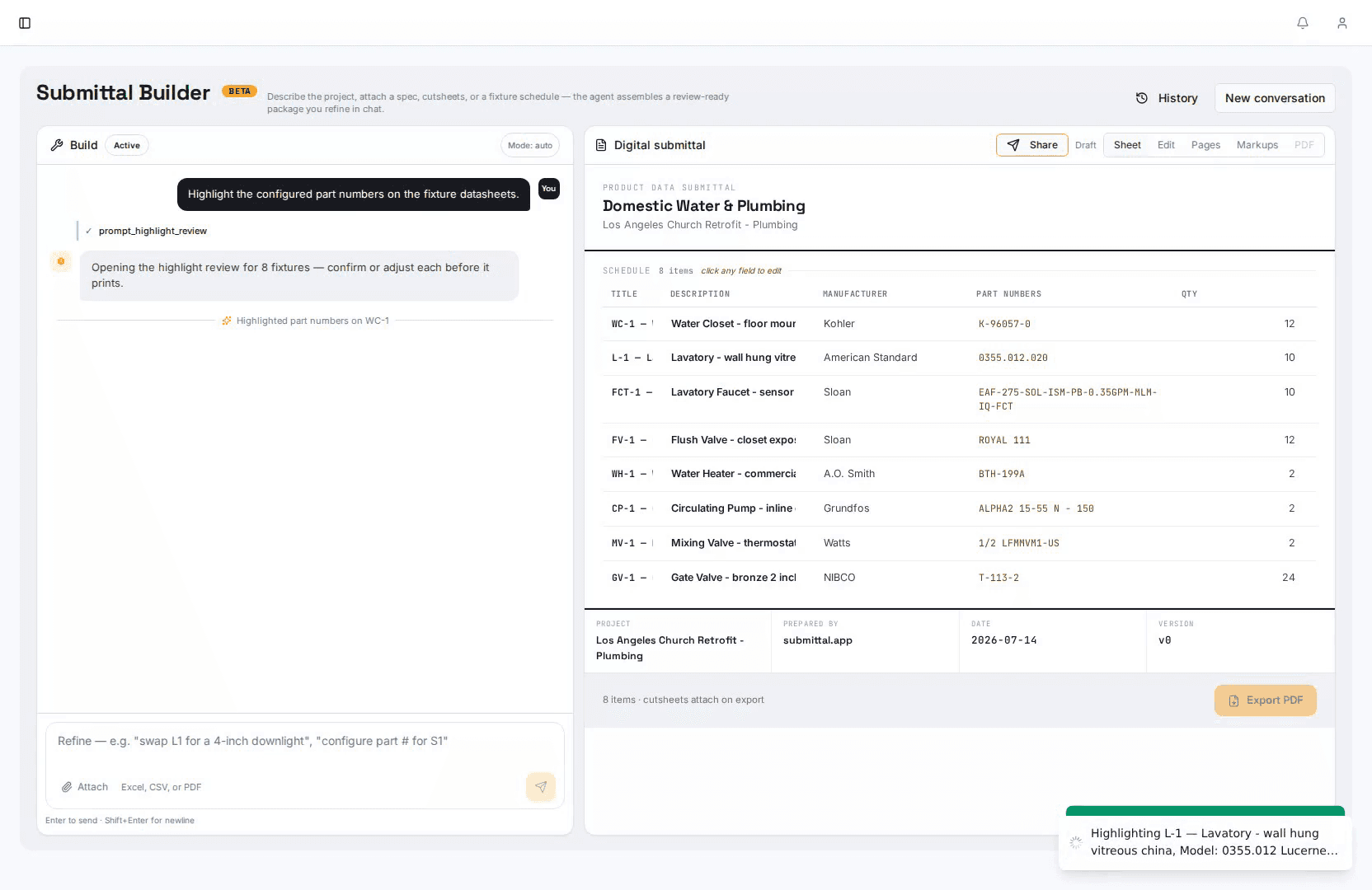Edit the date 2026-07-14
This screenshot has width=1372, height=890.
[x=1004, y=640]
